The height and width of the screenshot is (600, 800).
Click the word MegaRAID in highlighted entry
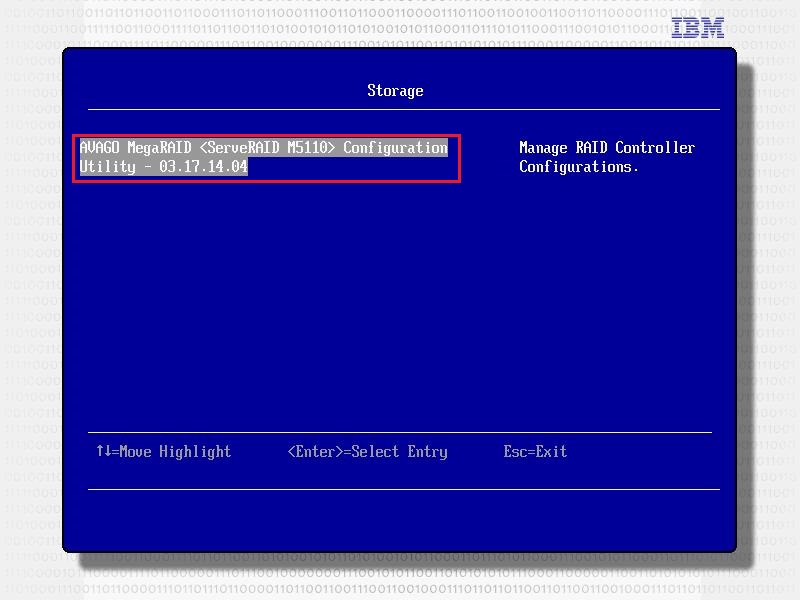tap(159, 148)
